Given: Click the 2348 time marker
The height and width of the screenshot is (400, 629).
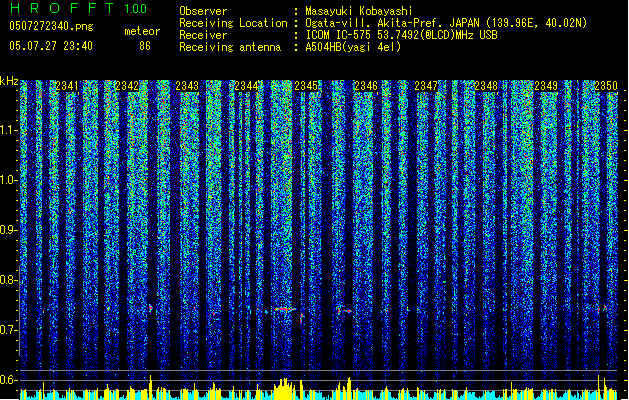Looking at the screenshot, I should click(x=486, y=86).
